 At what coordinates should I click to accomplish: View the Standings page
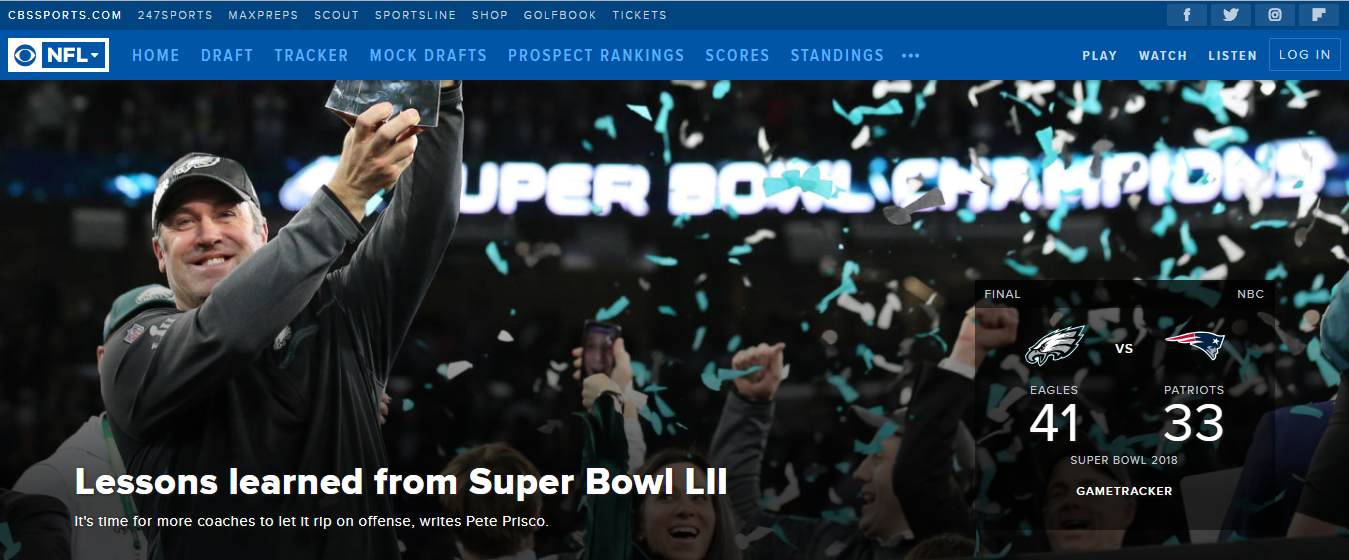point(837,56)
